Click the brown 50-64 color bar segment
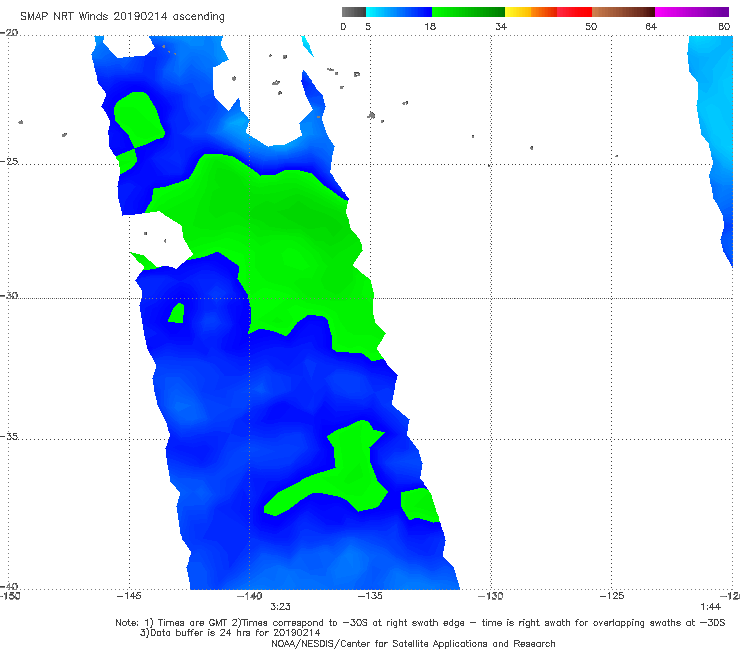This screenshot has height=650, width=740. [x=623, y=12]
